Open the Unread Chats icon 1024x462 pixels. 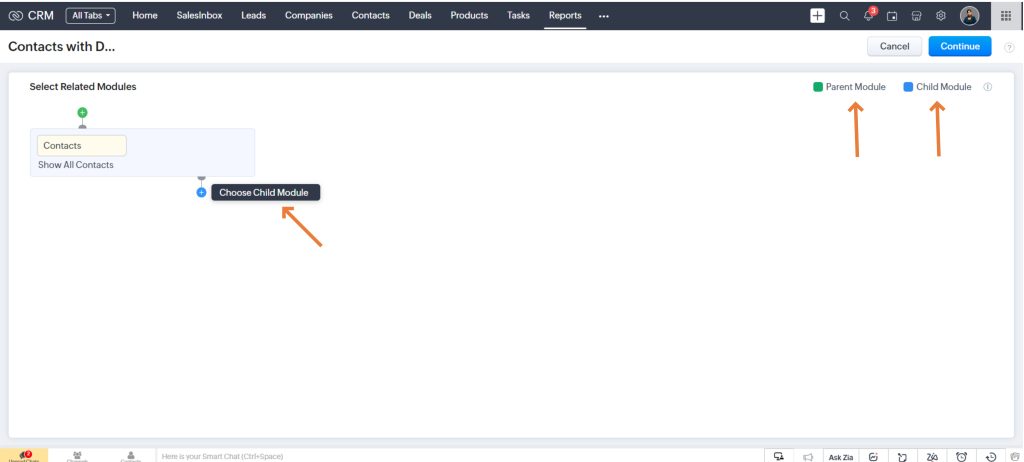tap(24, 455)
